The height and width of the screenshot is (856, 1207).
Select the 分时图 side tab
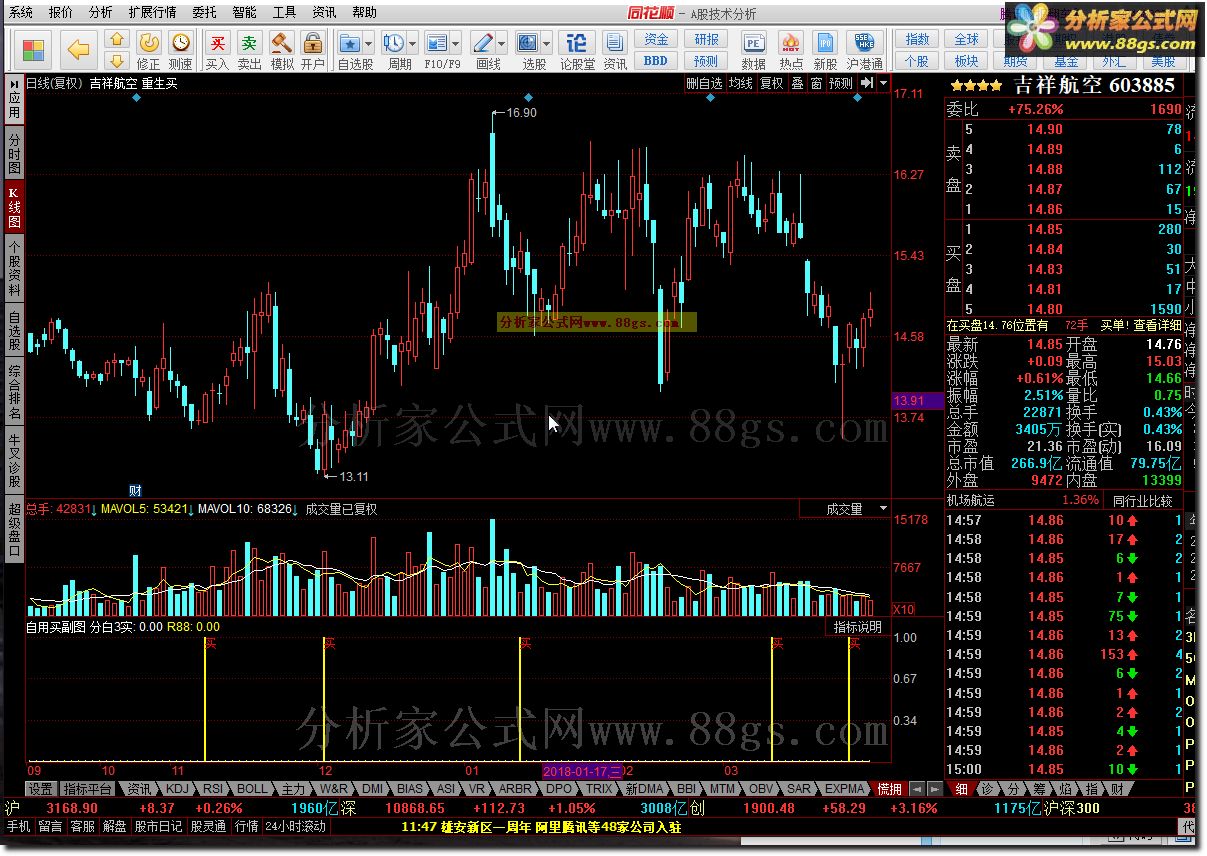coord(14,153)
